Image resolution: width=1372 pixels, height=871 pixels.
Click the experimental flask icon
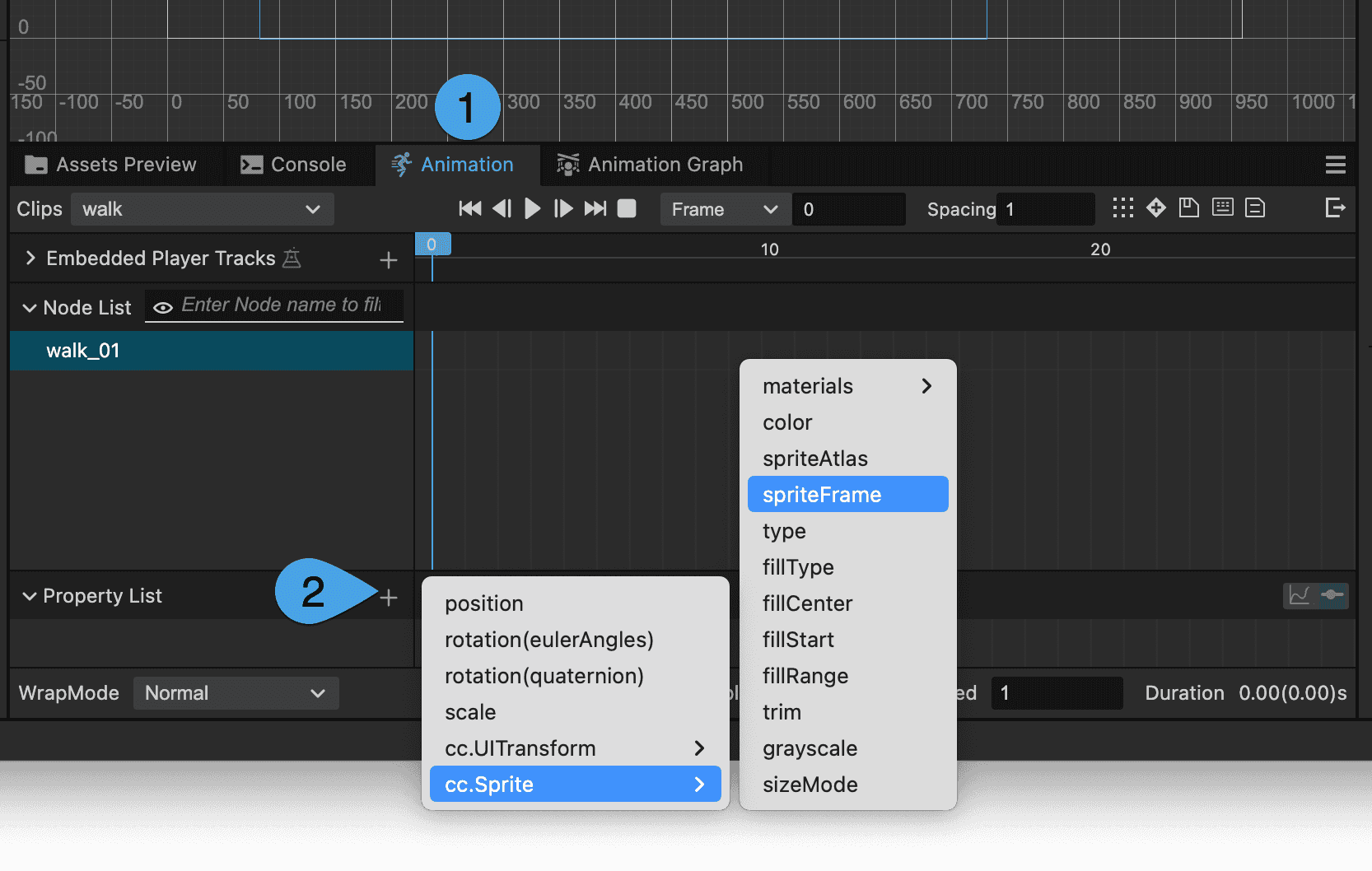click(292, 259)
